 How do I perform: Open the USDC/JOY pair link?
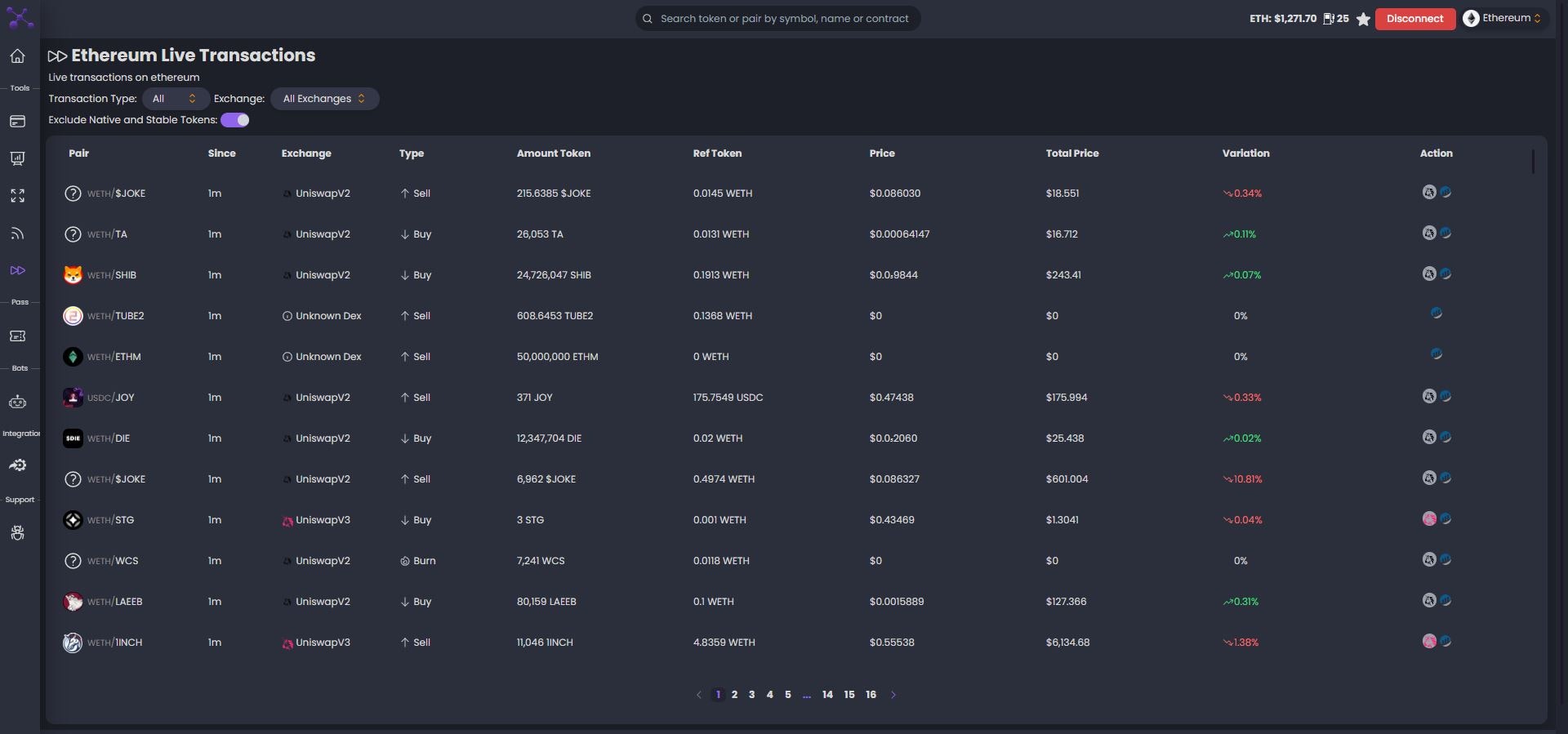110,398
